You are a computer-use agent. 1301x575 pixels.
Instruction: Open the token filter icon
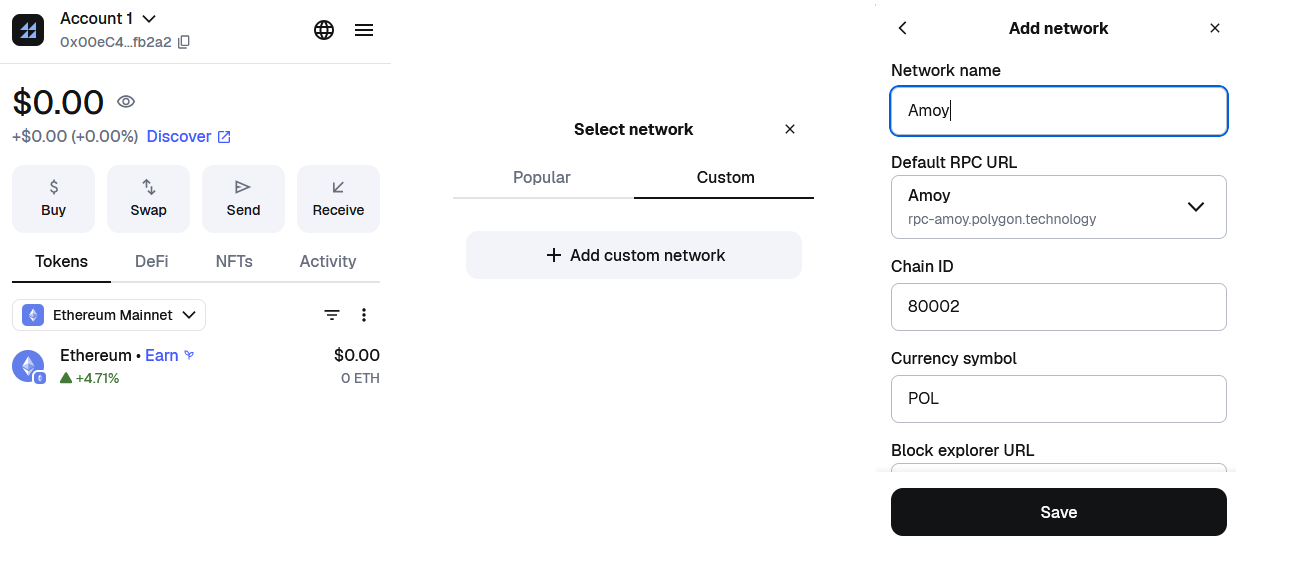point(332,315)
